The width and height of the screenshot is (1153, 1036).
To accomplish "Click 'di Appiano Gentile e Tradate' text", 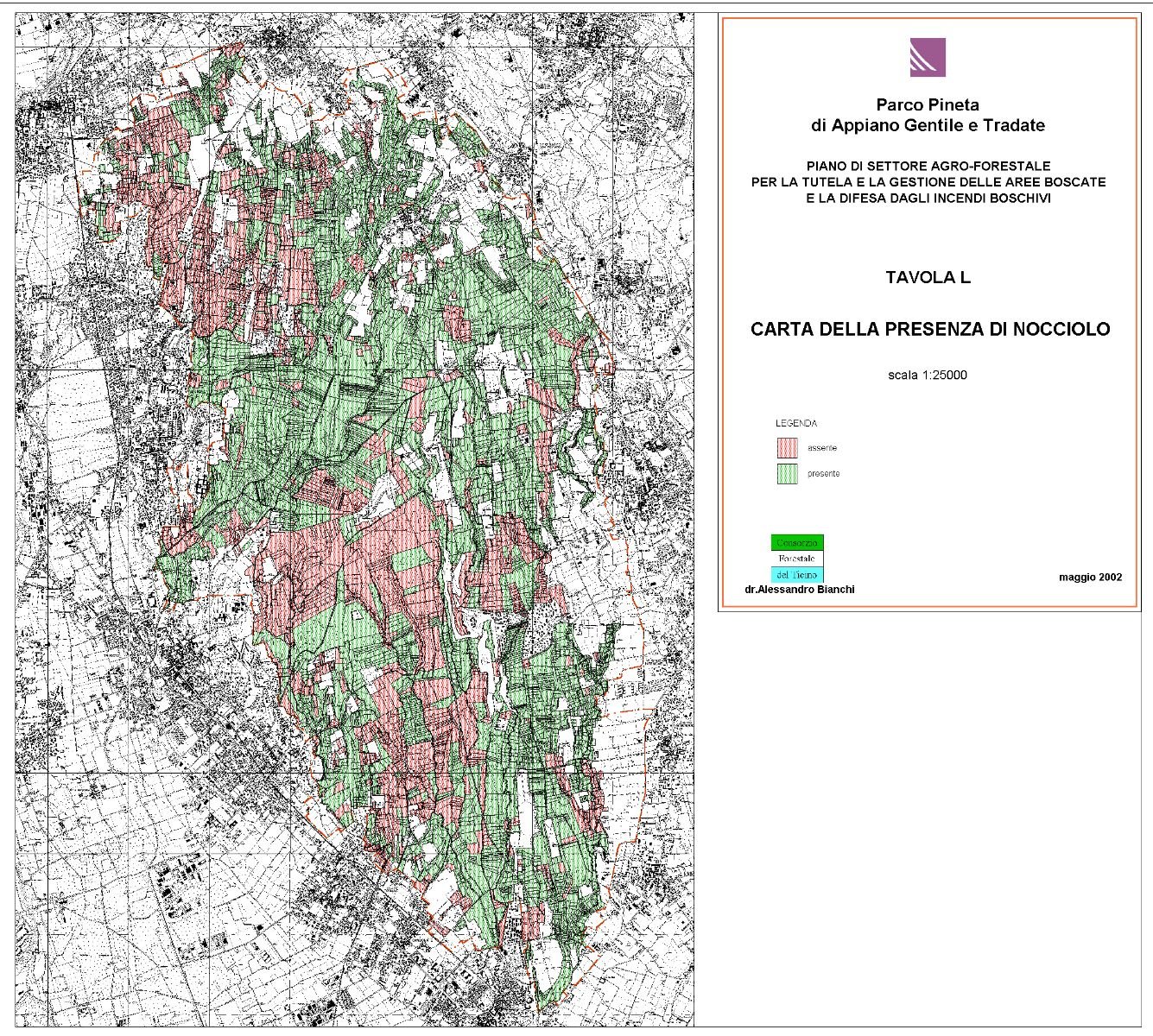I will coord(928,125).
